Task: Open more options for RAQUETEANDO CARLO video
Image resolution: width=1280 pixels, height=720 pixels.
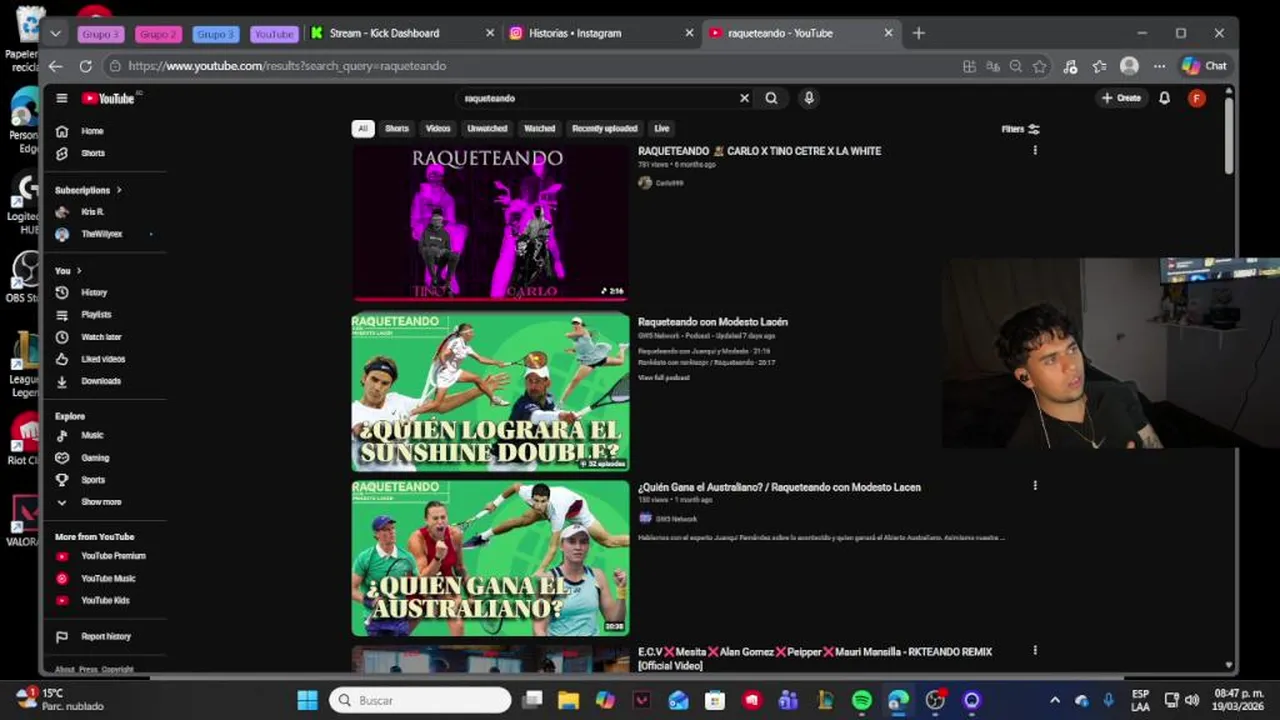Action: click(x=1035, y=151)
